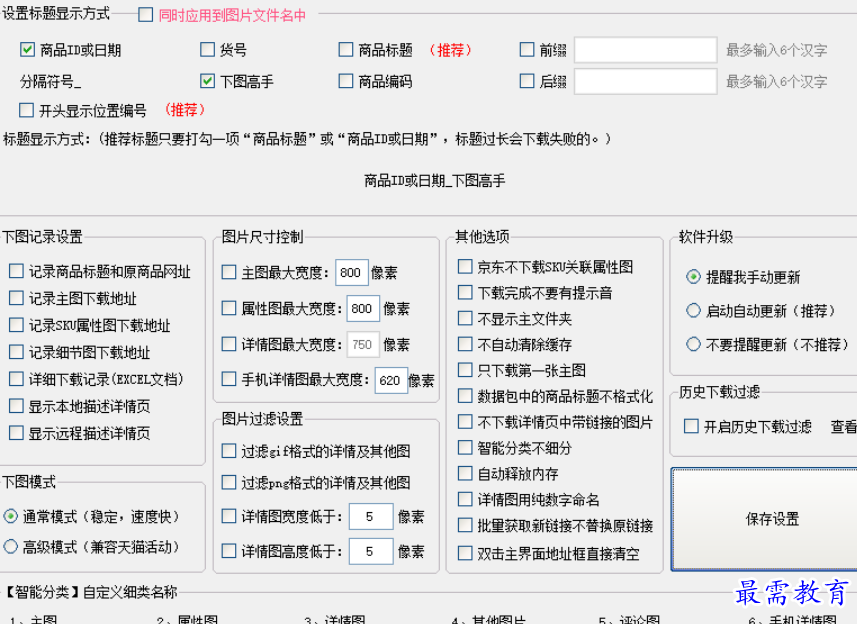Select 不要提醒更新（不推荐）radio button
Screen dimensions: 857x624
(x=693, y=344)
